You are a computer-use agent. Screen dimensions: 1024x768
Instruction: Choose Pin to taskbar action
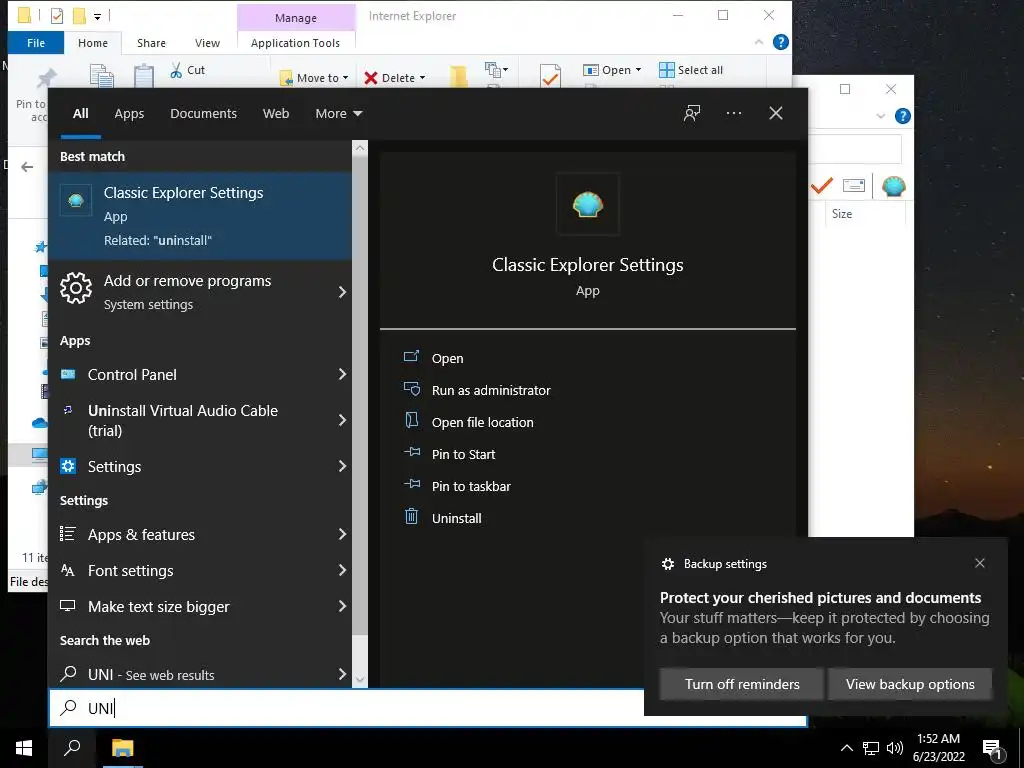[x=471, y=486]
